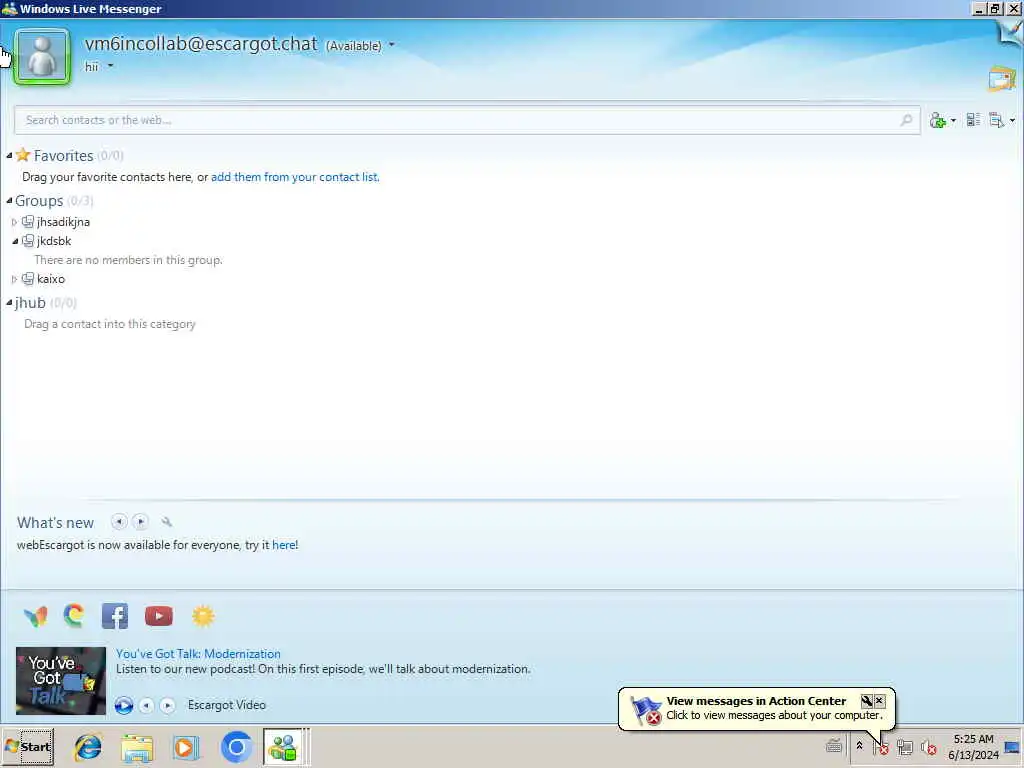1024x768 pixels.
Task: Click the change contact list layout icon
Action: [x=973, y=120]
